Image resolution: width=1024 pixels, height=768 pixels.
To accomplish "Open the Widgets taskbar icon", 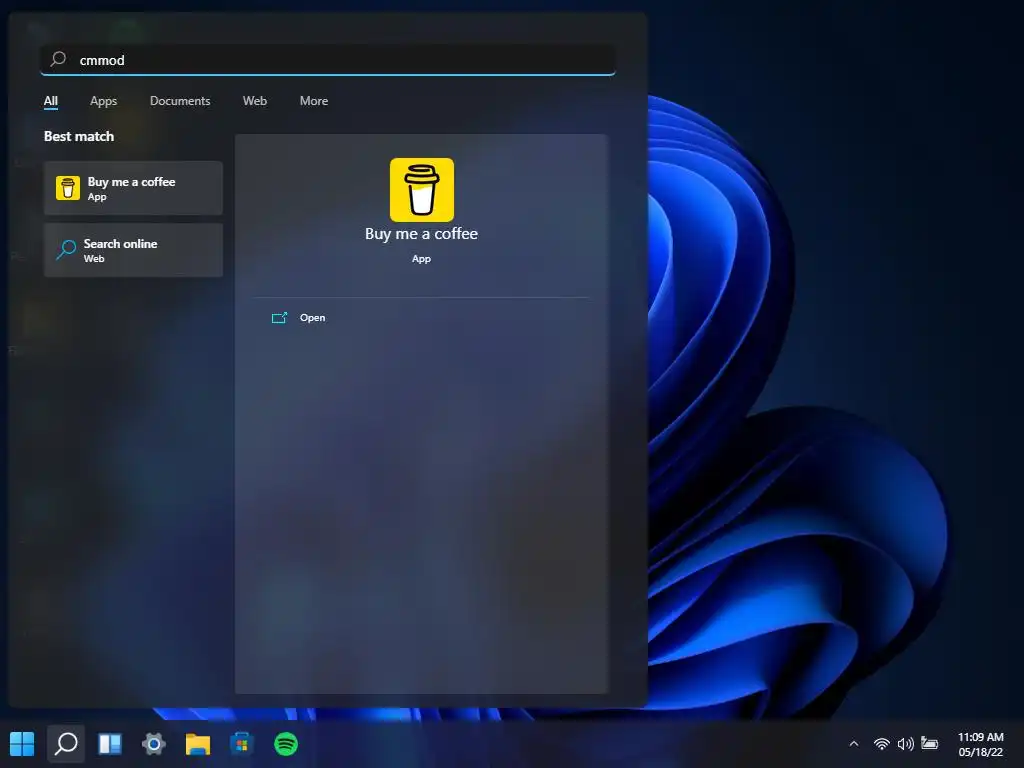I will pos(110,744).
